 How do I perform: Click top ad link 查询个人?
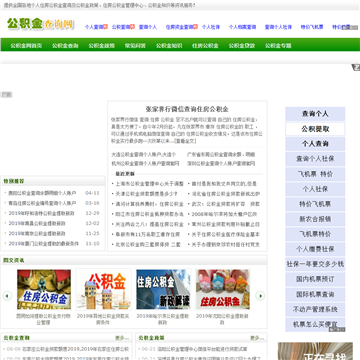tap(148, 27)
